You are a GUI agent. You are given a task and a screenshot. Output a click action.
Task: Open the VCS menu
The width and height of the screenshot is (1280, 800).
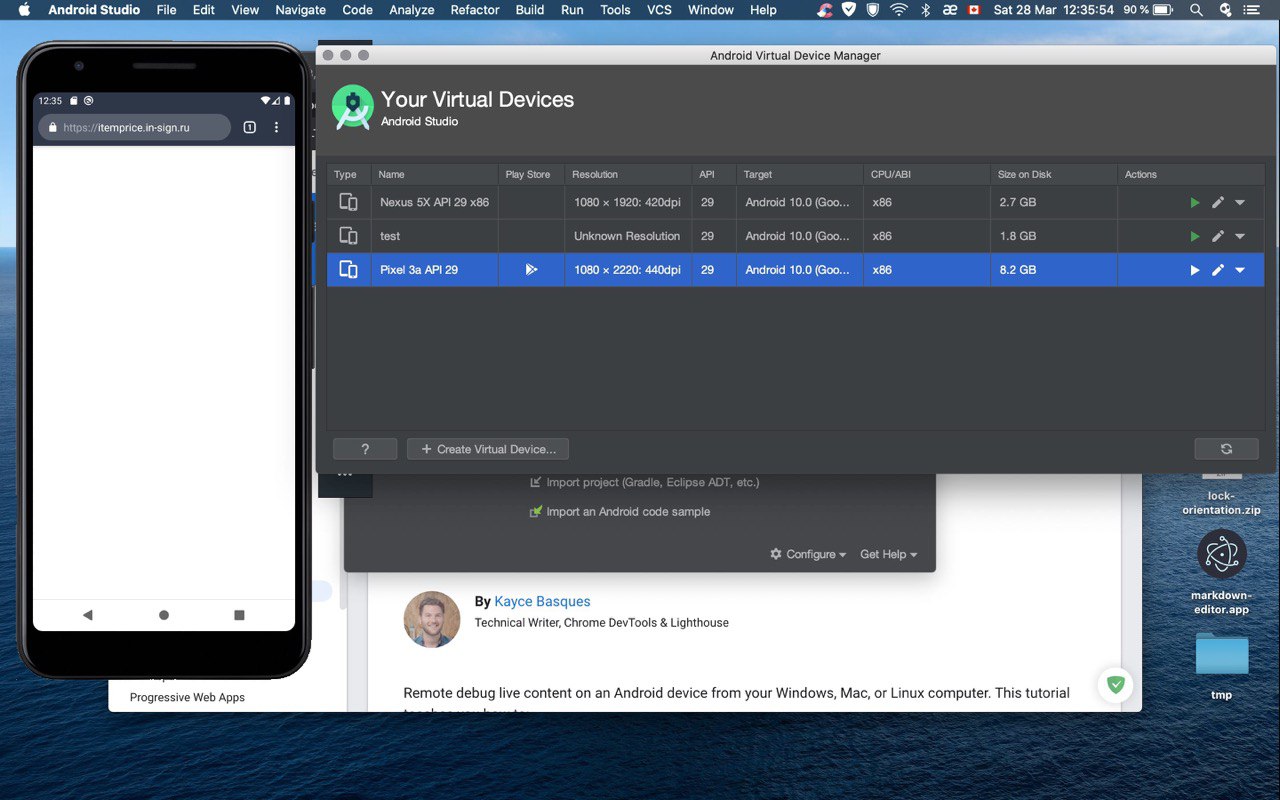[659, 10]
